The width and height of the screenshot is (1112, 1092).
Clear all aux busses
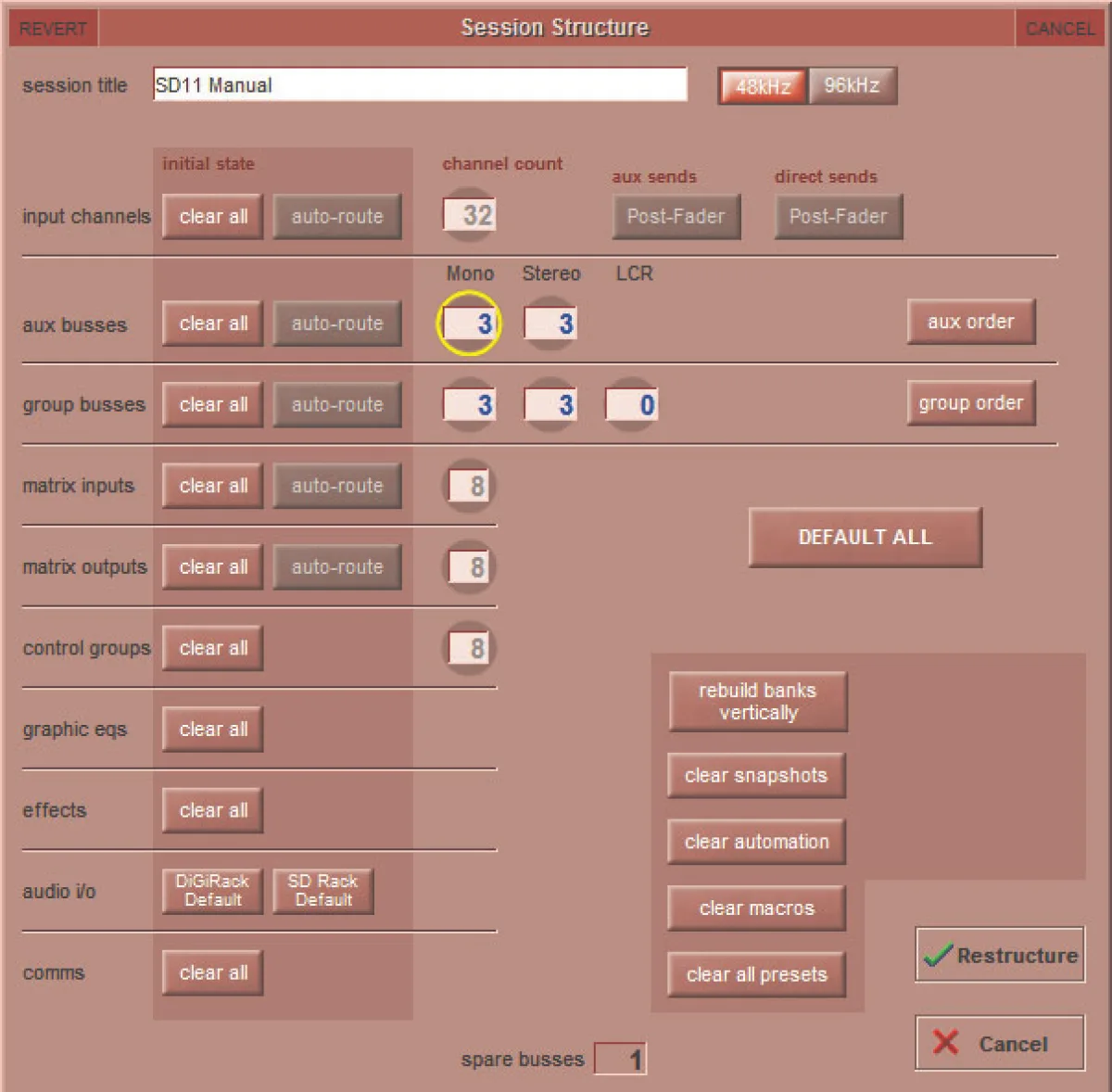point(213,324)
